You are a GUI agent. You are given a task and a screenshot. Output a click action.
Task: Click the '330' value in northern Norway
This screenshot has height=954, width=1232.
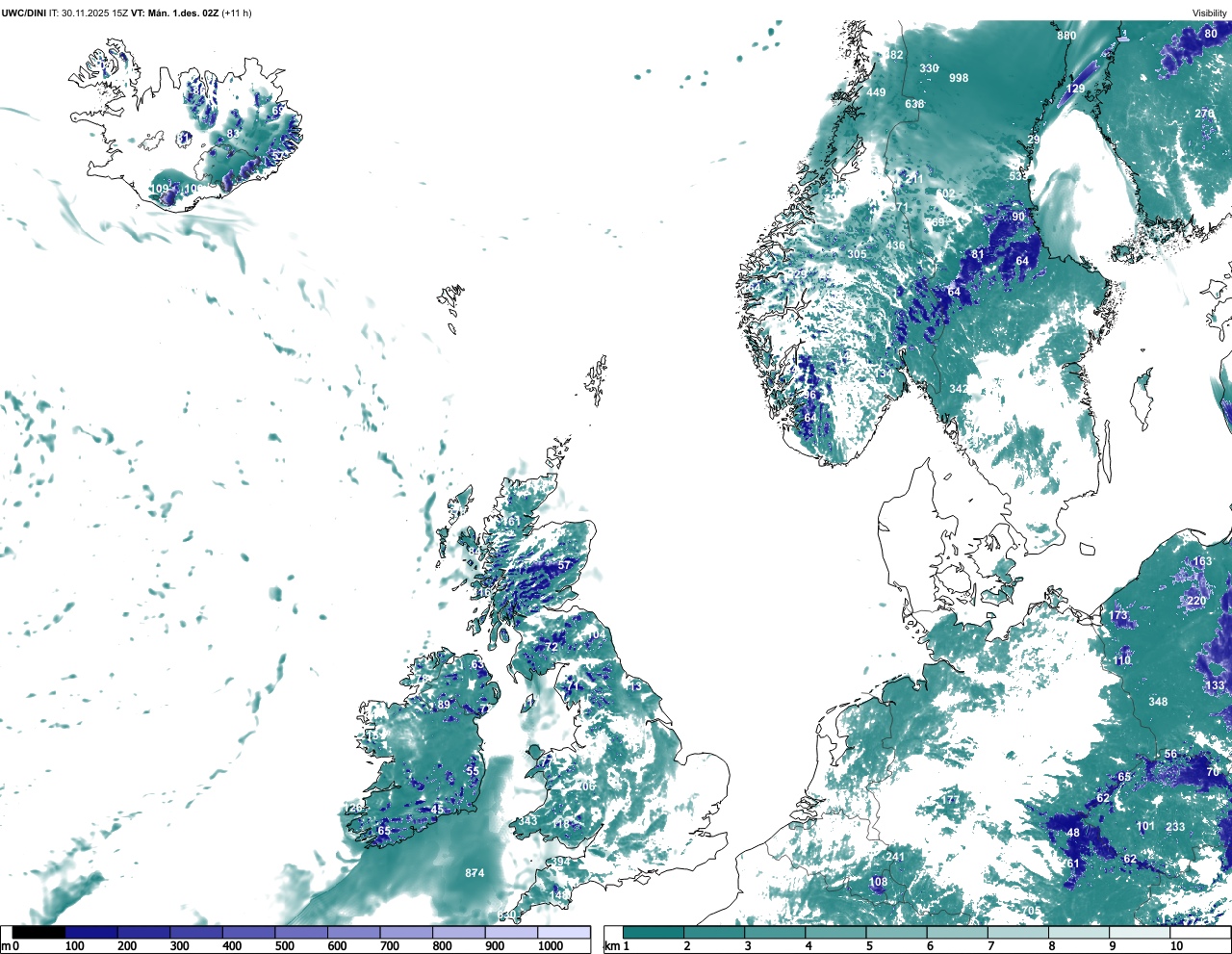point(929,68)
